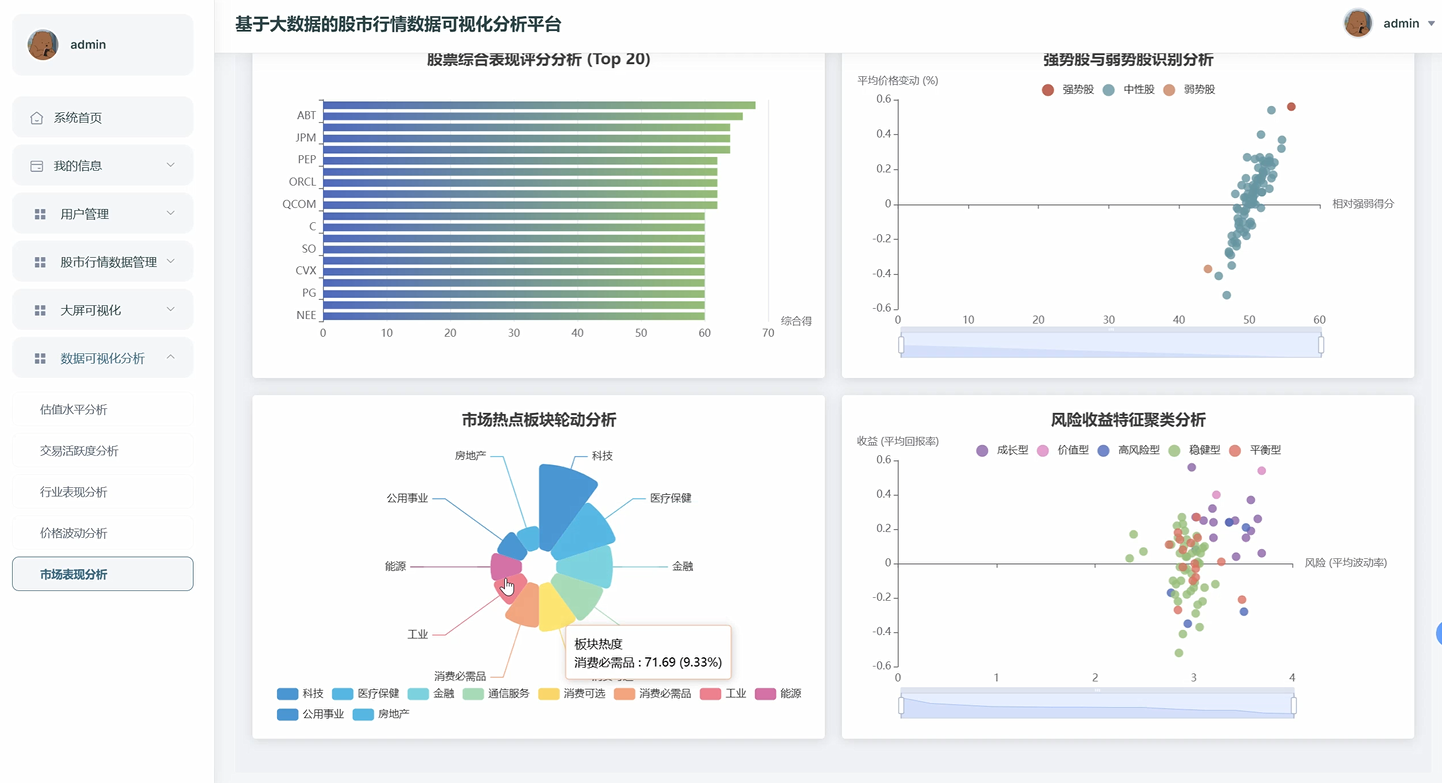This screenshot has width=1442, height=783.
Task: Toggle 能源 legend item
Action: click(x=778, y=694)
